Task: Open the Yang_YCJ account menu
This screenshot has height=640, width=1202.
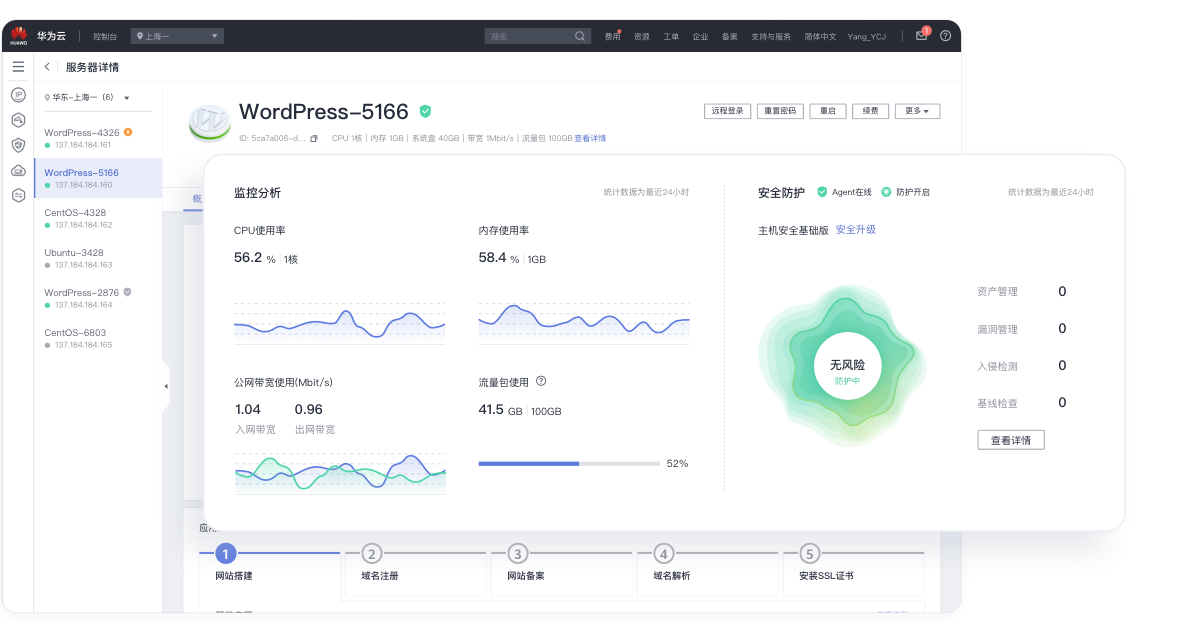Action: 866,36
